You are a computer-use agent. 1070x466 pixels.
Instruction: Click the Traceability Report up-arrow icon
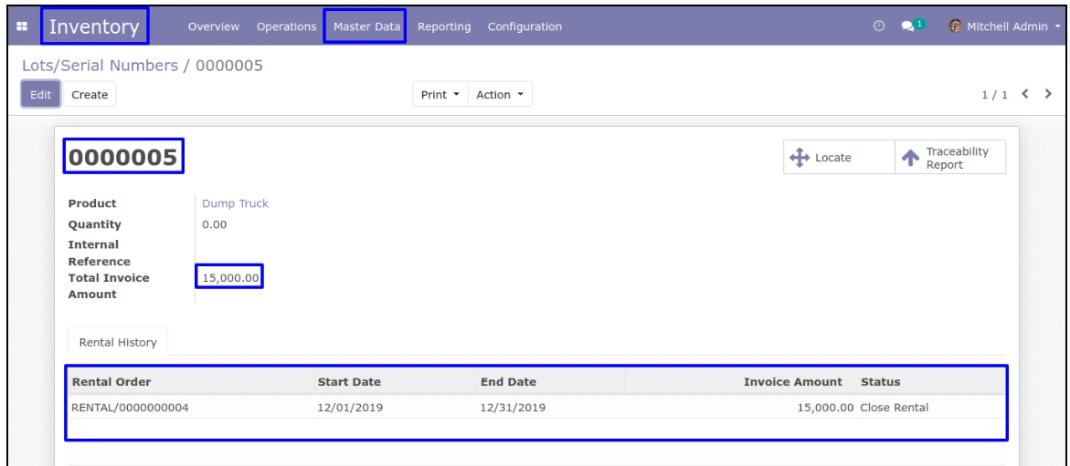(910, 158)
